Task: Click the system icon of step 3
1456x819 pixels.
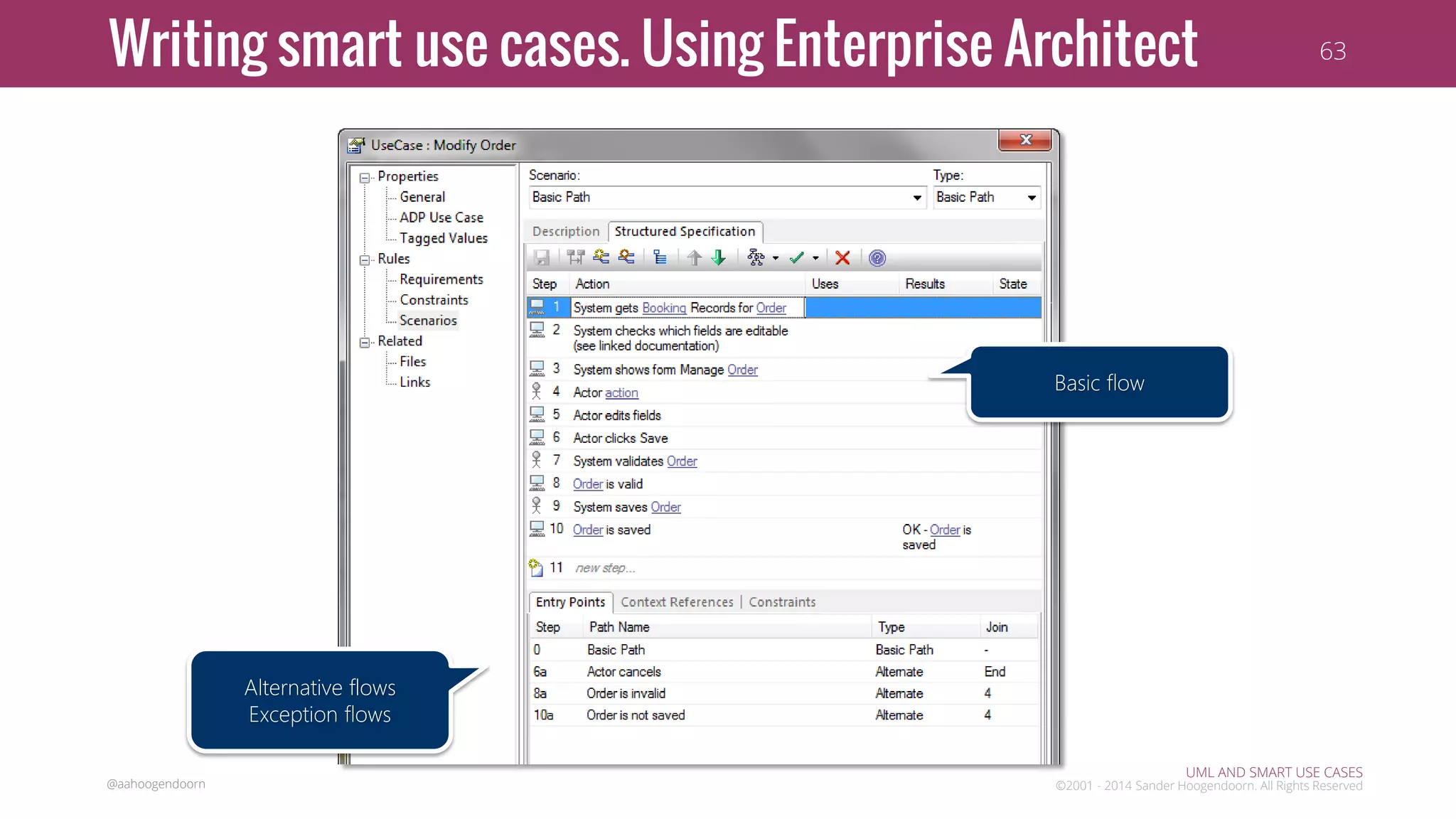Action: pyautogui.click(x=537, y=369)
